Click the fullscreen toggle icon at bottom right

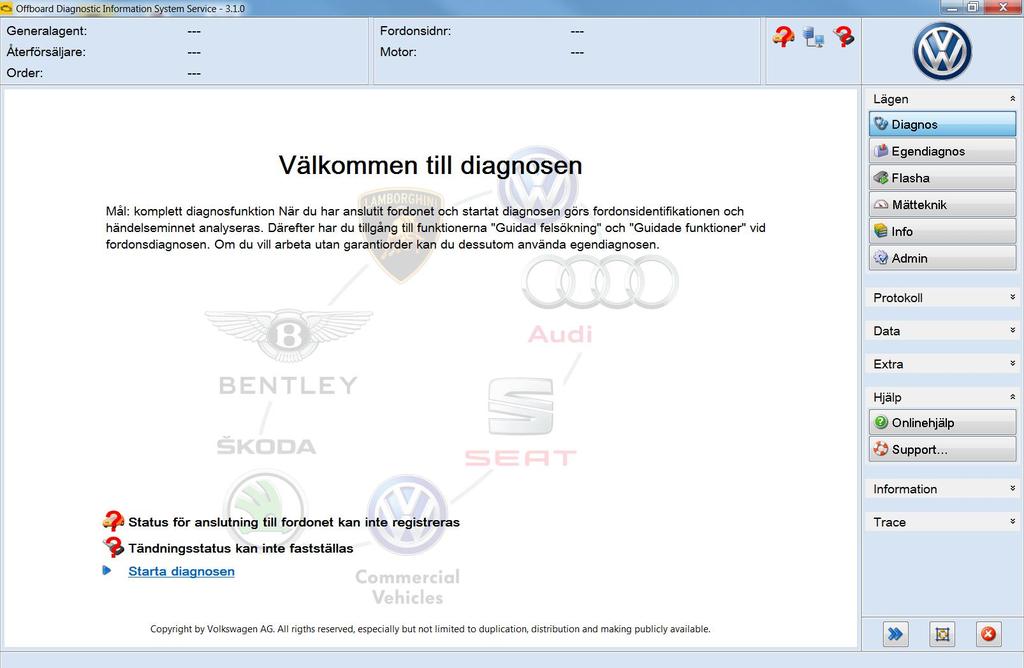click(942, 633)
